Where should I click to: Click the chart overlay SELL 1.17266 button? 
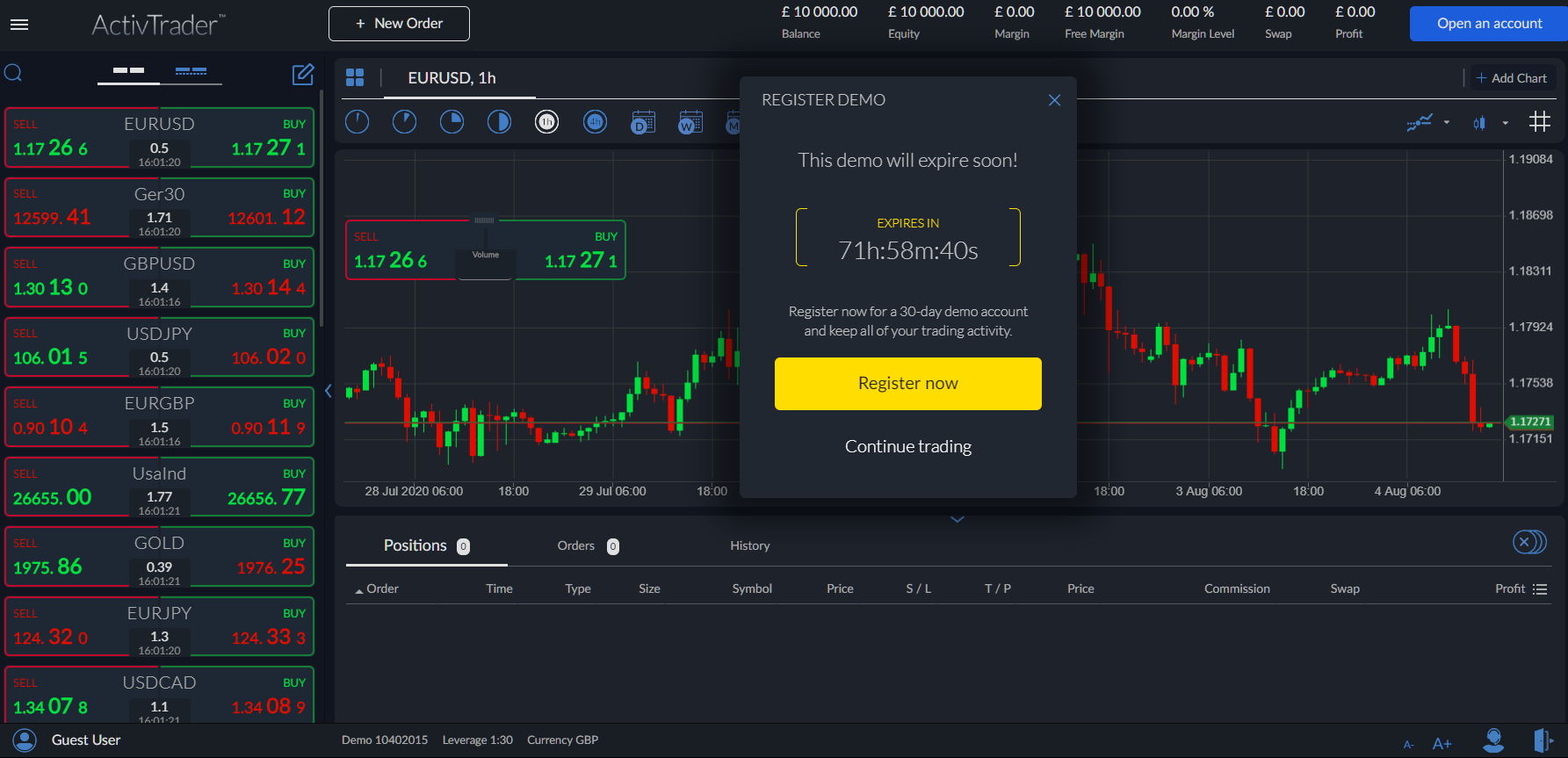pyautogui.click(x=400, y=250)
